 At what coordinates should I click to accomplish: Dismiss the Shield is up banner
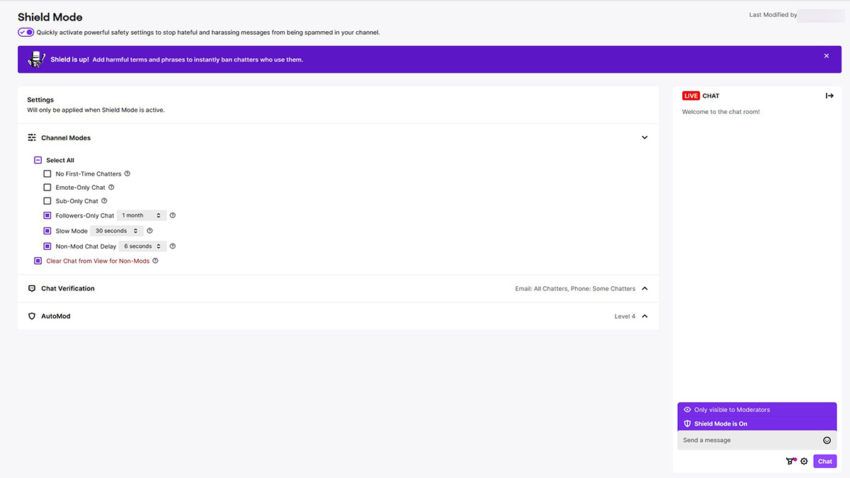[x=826, y=56]
